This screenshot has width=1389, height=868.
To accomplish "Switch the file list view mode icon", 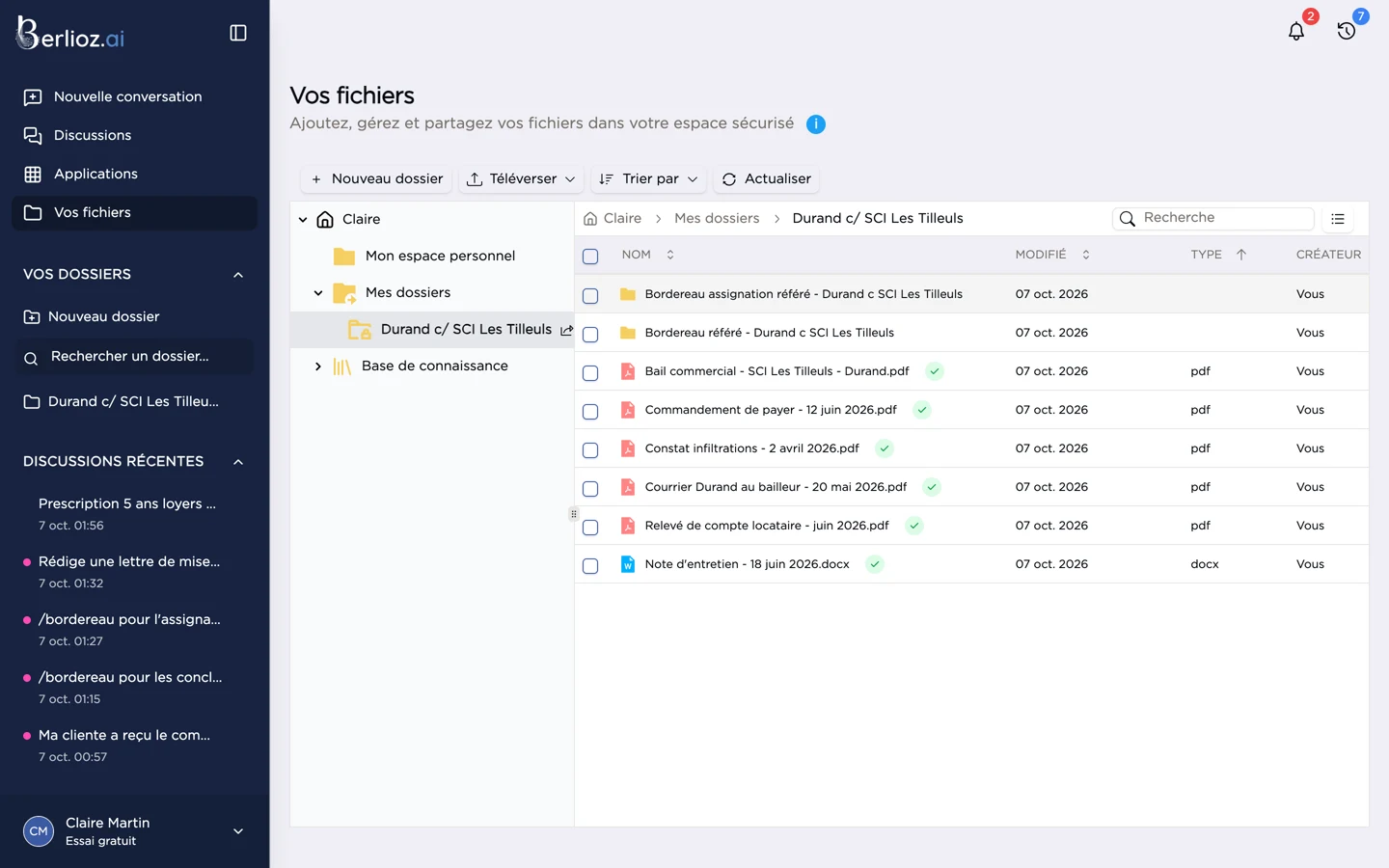I will coord(1338,219).
